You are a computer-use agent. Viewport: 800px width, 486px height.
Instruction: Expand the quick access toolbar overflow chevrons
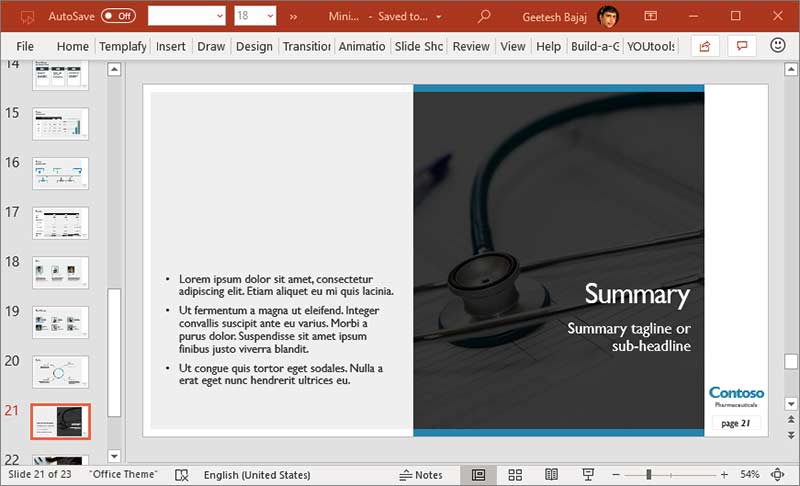293,16
